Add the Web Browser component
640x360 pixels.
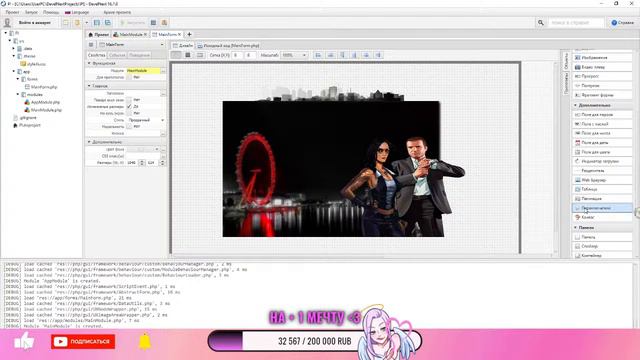(602, 180)
